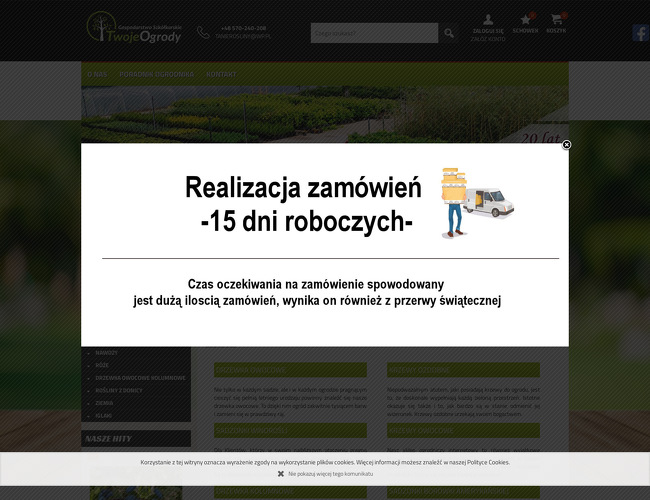Select Rośliny z donicy category
Image resolution: width=650 pixels, height=500 pixels.
point(119,390)
